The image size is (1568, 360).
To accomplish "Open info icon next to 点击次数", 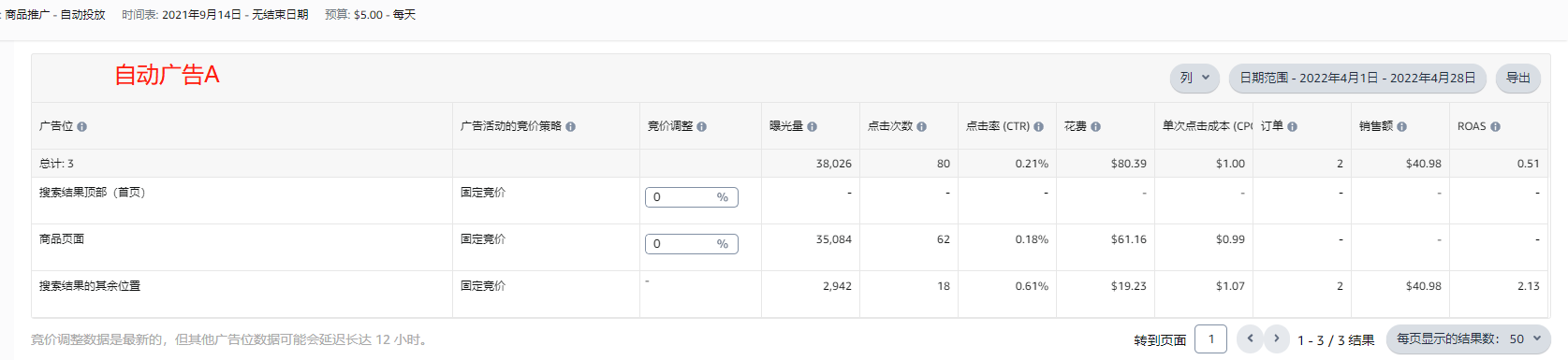I will [921, 126].
